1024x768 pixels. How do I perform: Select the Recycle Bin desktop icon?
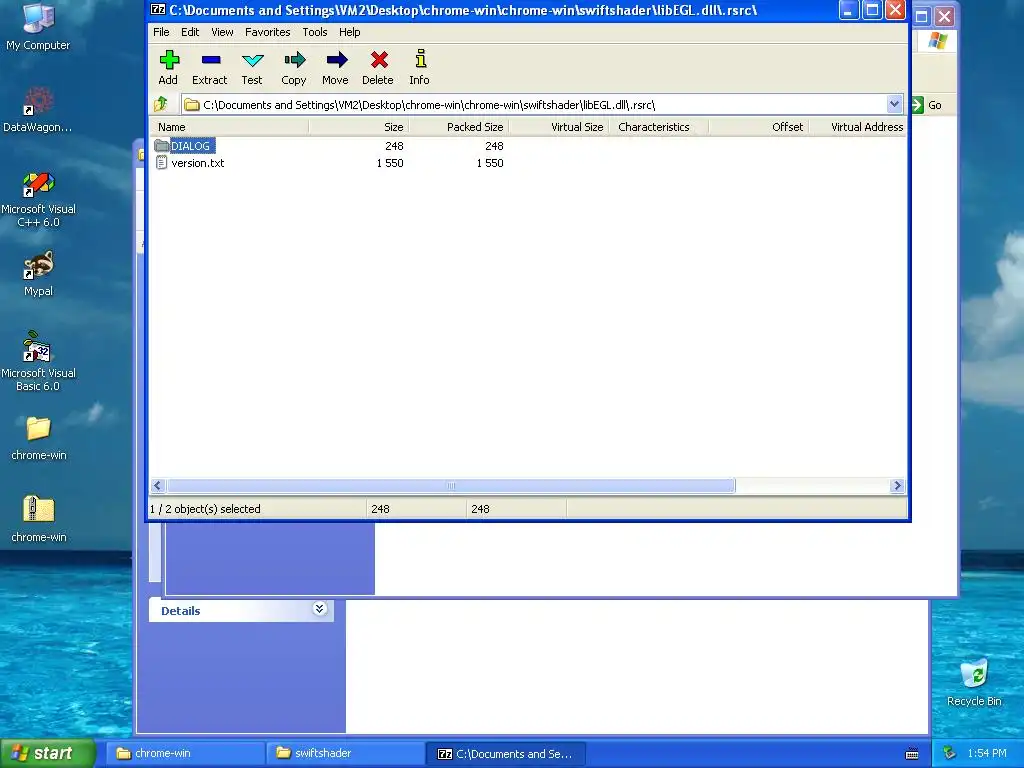[x=974, y=683]
